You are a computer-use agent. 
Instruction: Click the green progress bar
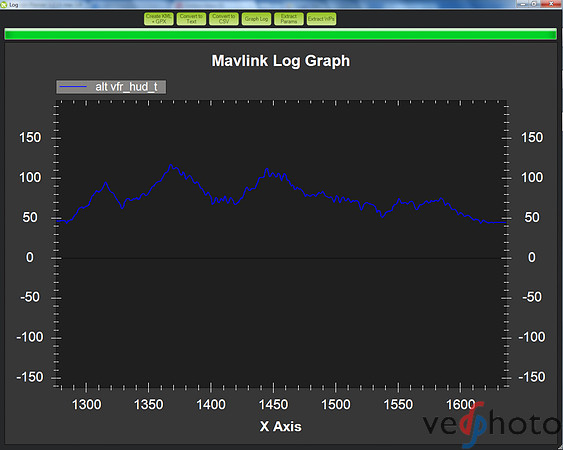click(280, 34)
